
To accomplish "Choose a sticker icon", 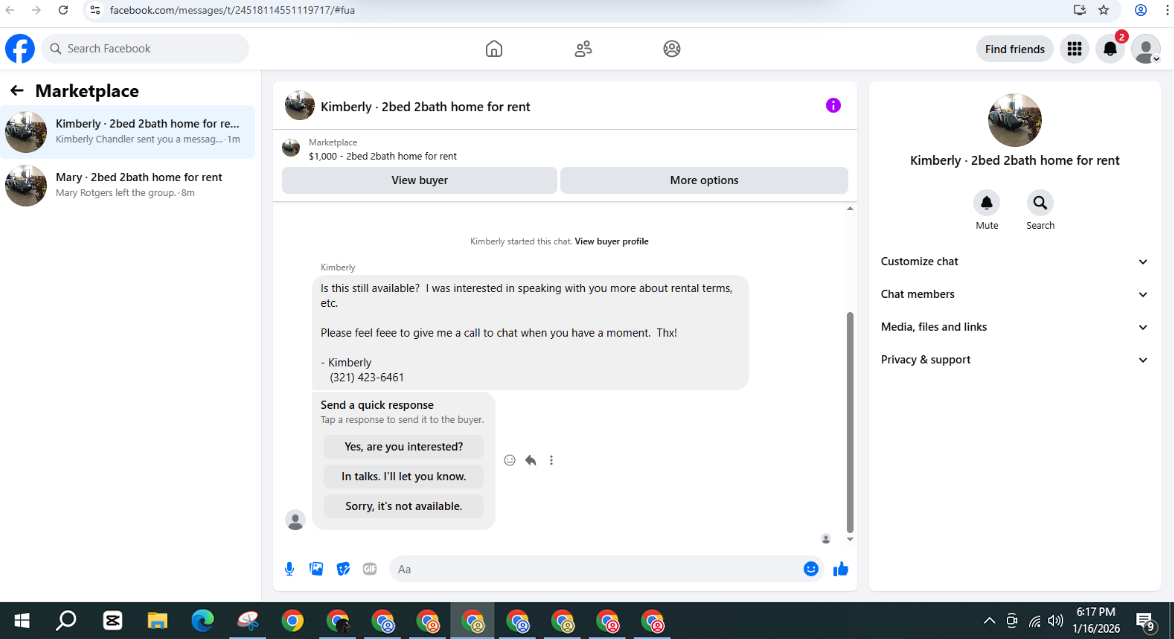I will pos(344,569).
